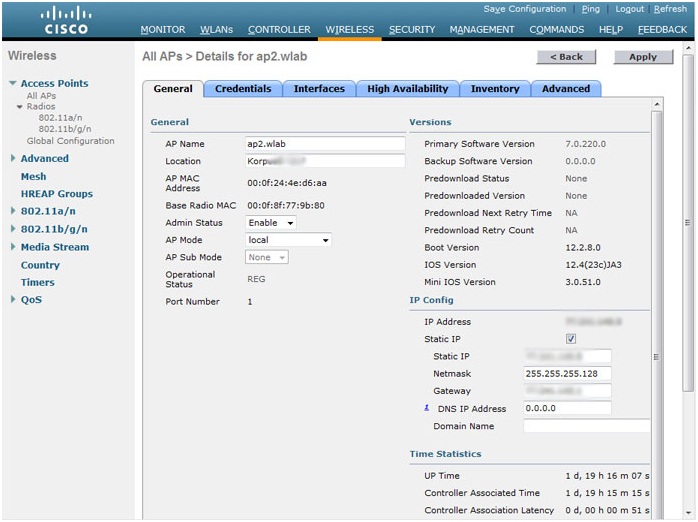Click the outer page scrollbar thumb
This screenshot has width=698, height=522.
688,223
